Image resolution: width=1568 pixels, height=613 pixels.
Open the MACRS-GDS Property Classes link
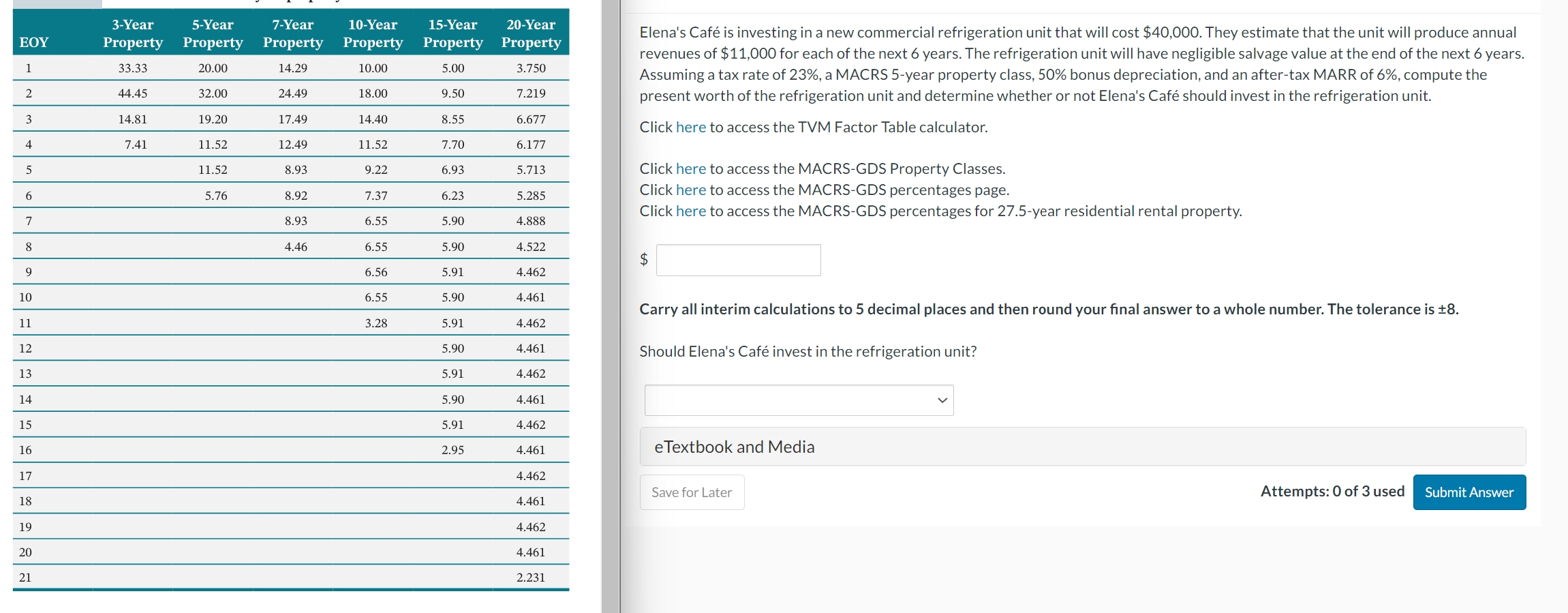[x=690, y=168]
